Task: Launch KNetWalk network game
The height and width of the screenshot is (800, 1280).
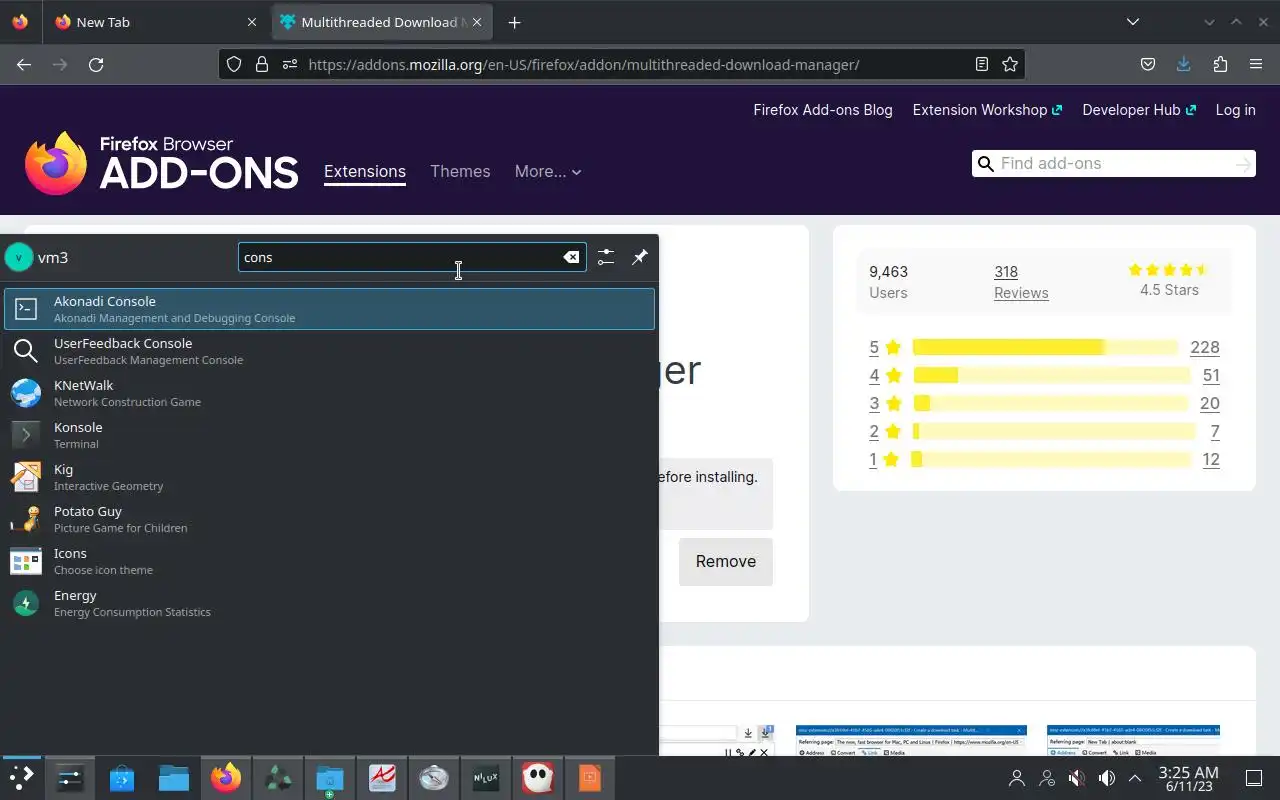Action: coord(329,393)
